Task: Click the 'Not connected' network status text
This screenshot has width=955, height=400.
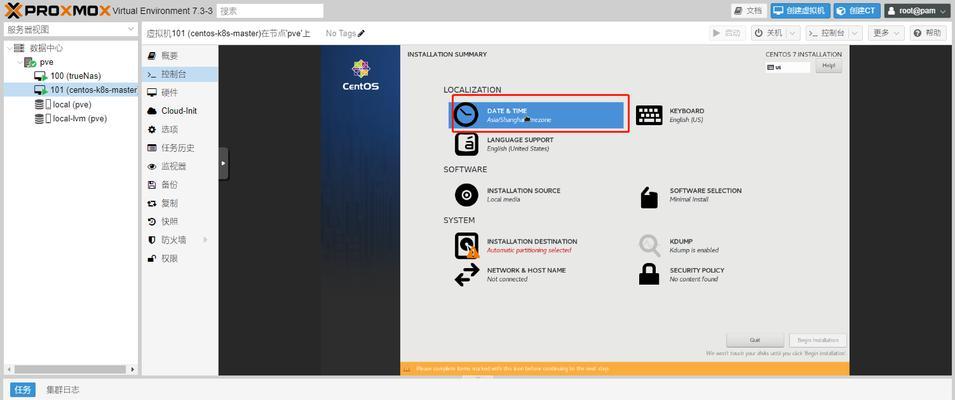Action: point(507,279)
